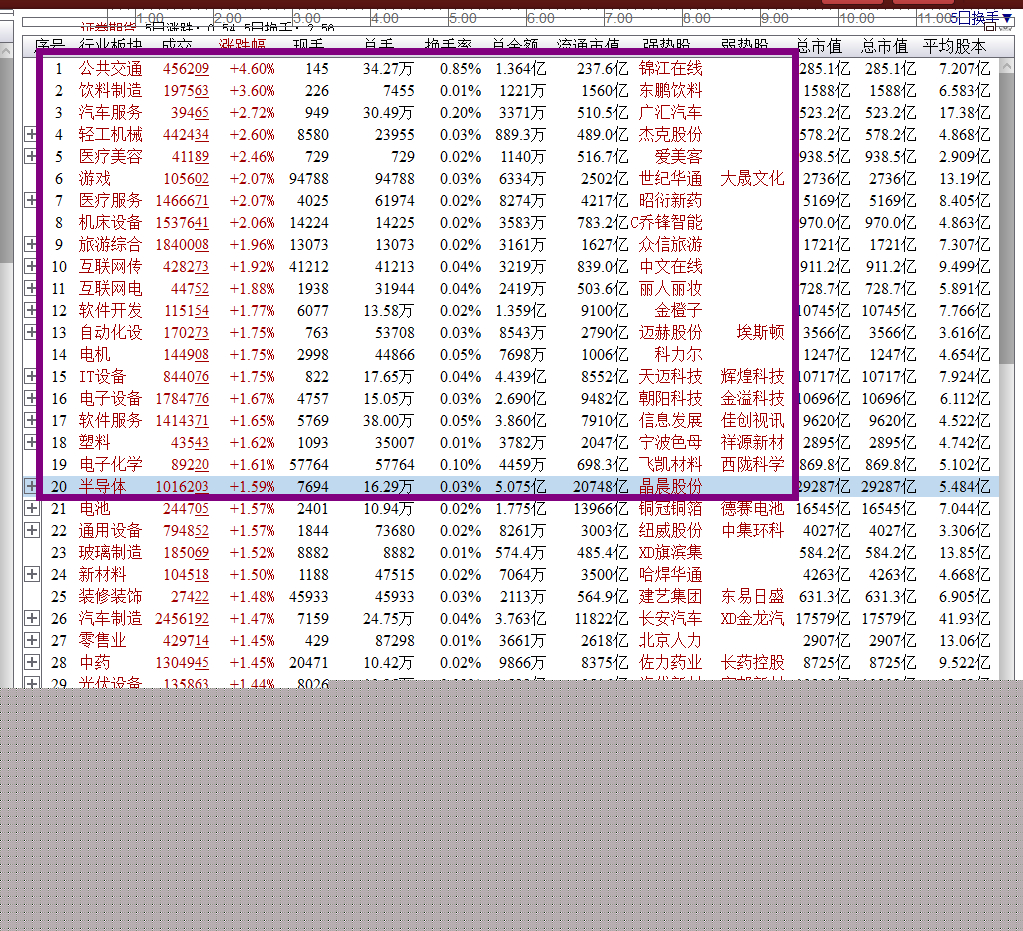Open weak stock 大晟文化
This screenshot has height=931, width=1023.
coord(752,178)
